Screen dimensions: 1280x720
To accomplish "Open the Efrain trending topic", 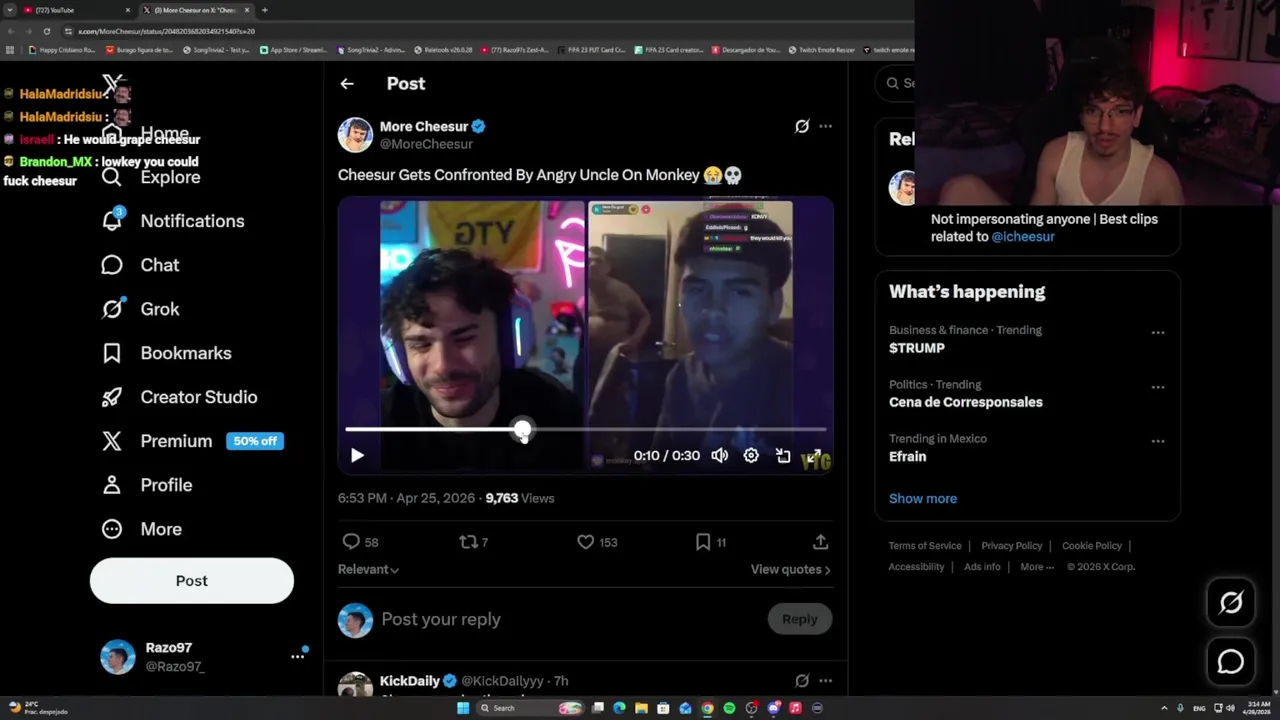I will pyautogui.click(x=908, y=456).
